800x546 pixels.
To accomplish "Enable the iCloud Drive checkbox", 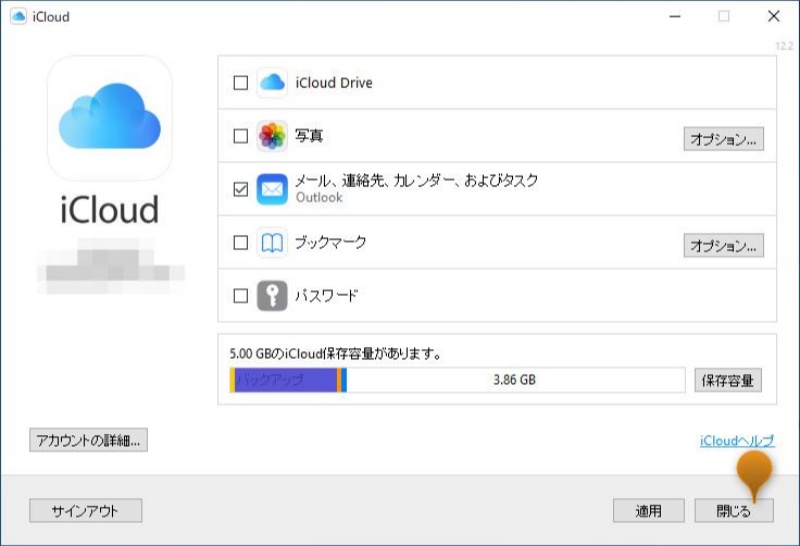I will [240, 83].
